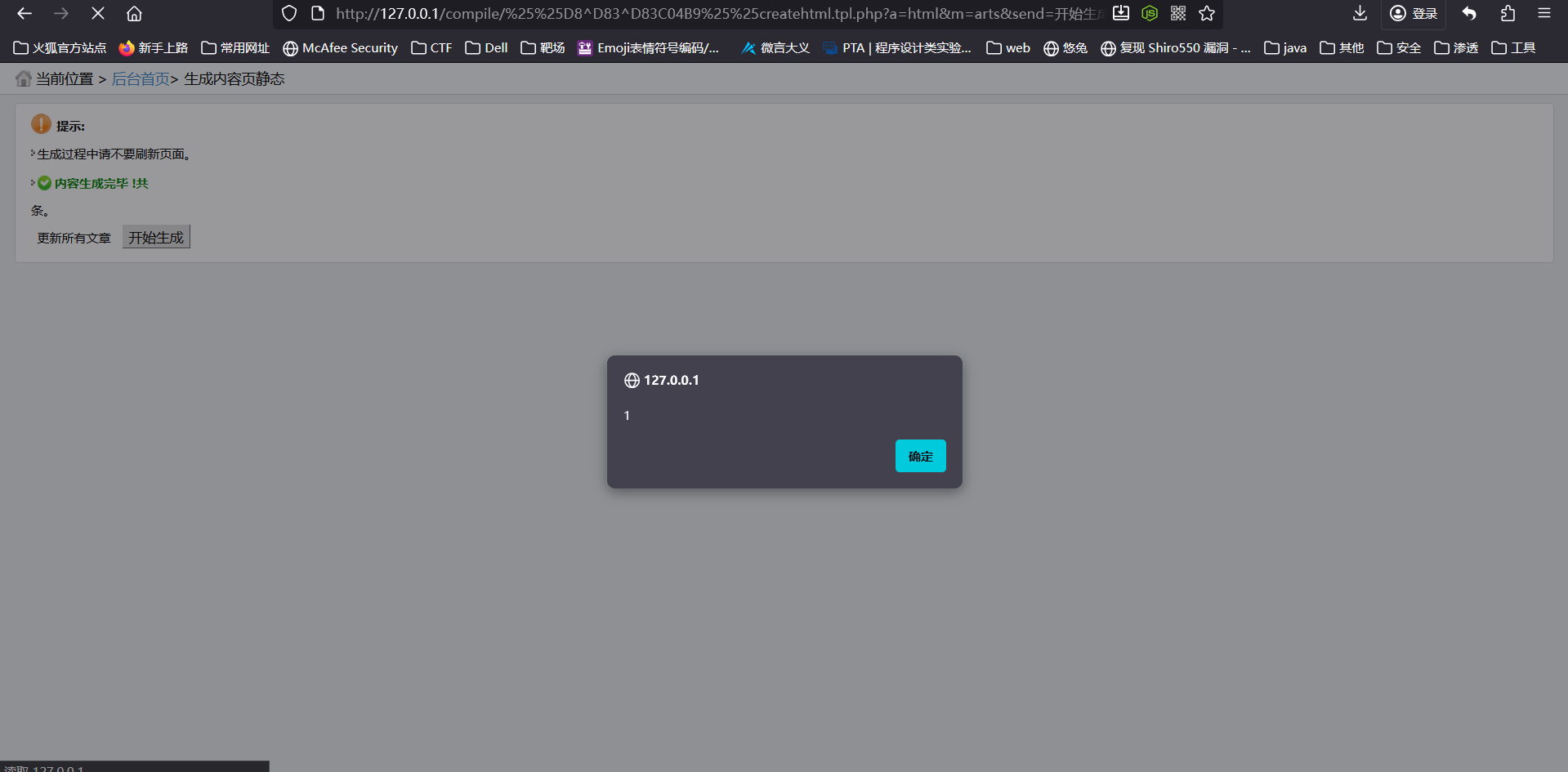The image size is (1568, 772).
Task: Open the downloads arrow icon
Action: (x=1360, y=14)
